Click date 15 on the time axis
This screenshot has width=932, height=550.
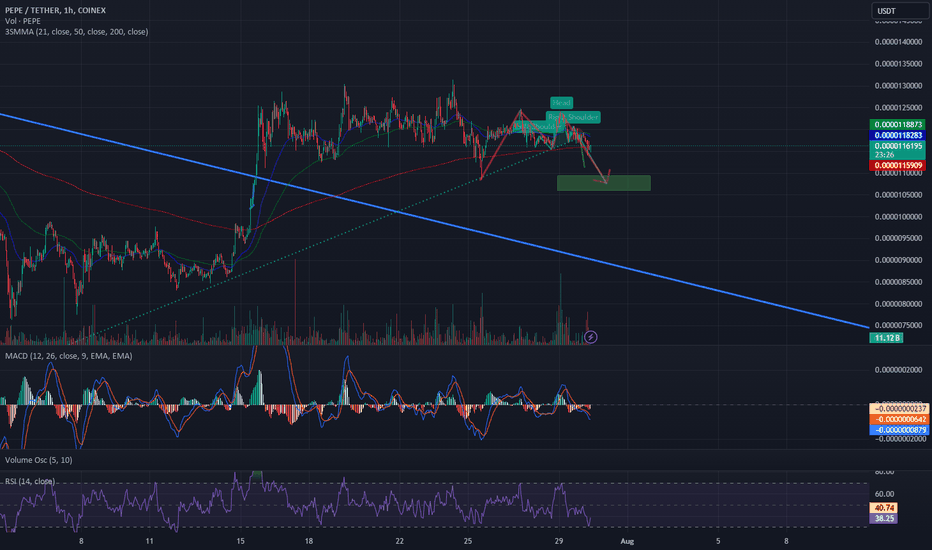click(x=240, y=541)
